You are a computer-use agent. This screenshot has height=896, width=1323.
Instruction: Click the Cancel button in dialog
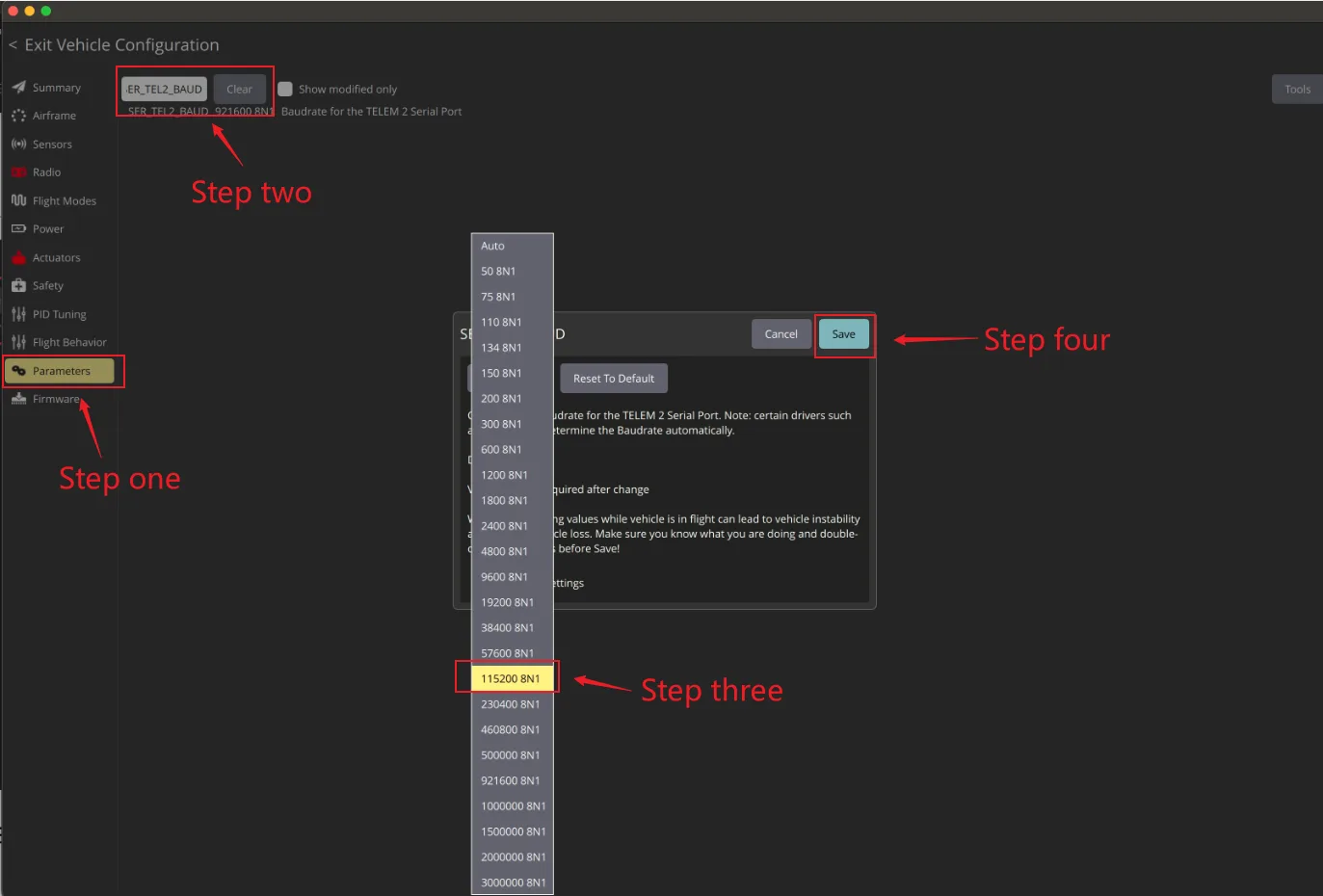coord(781,334)
